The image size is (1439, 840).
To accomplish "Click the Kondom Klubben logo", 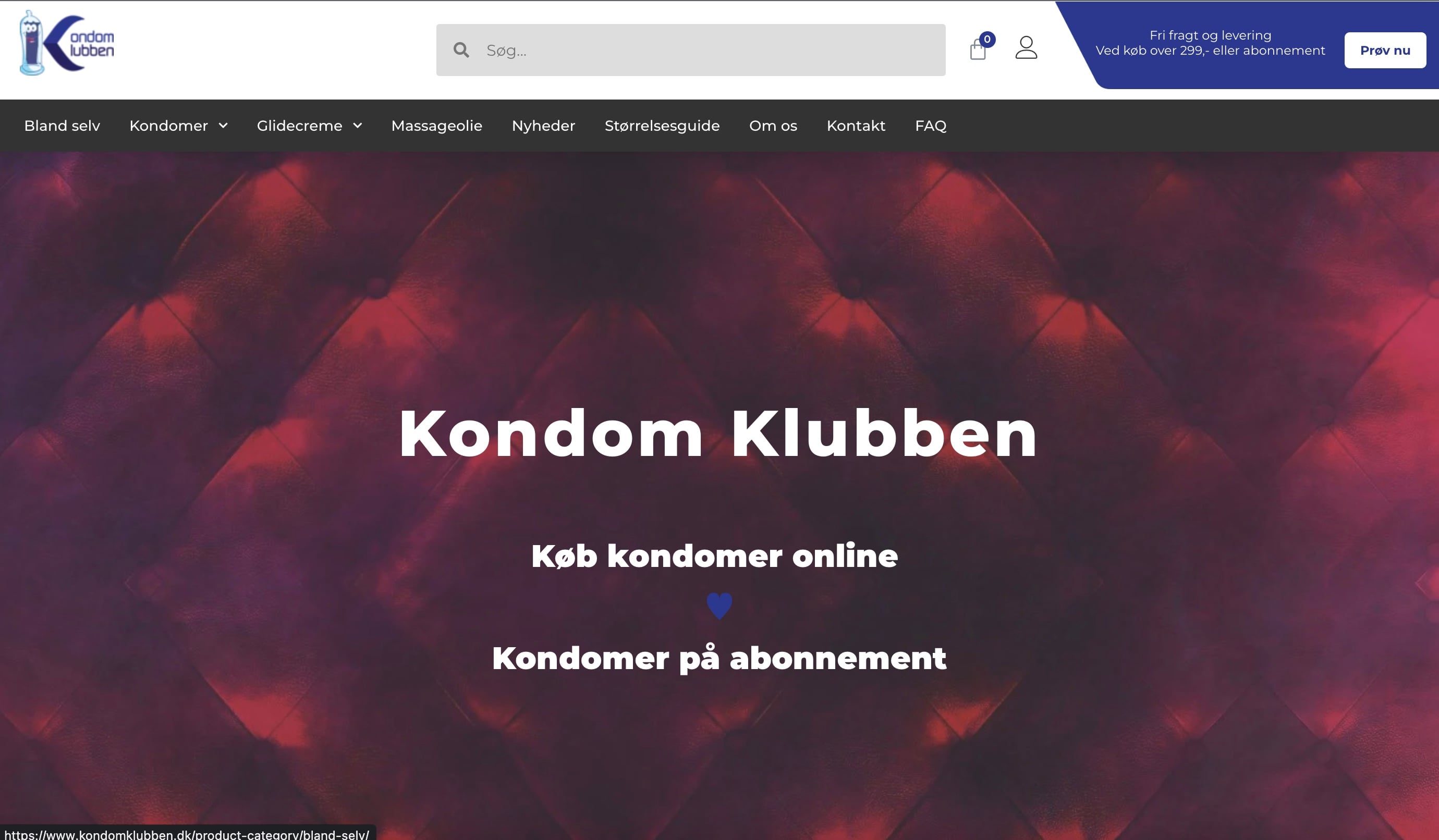I will [67, 43].
